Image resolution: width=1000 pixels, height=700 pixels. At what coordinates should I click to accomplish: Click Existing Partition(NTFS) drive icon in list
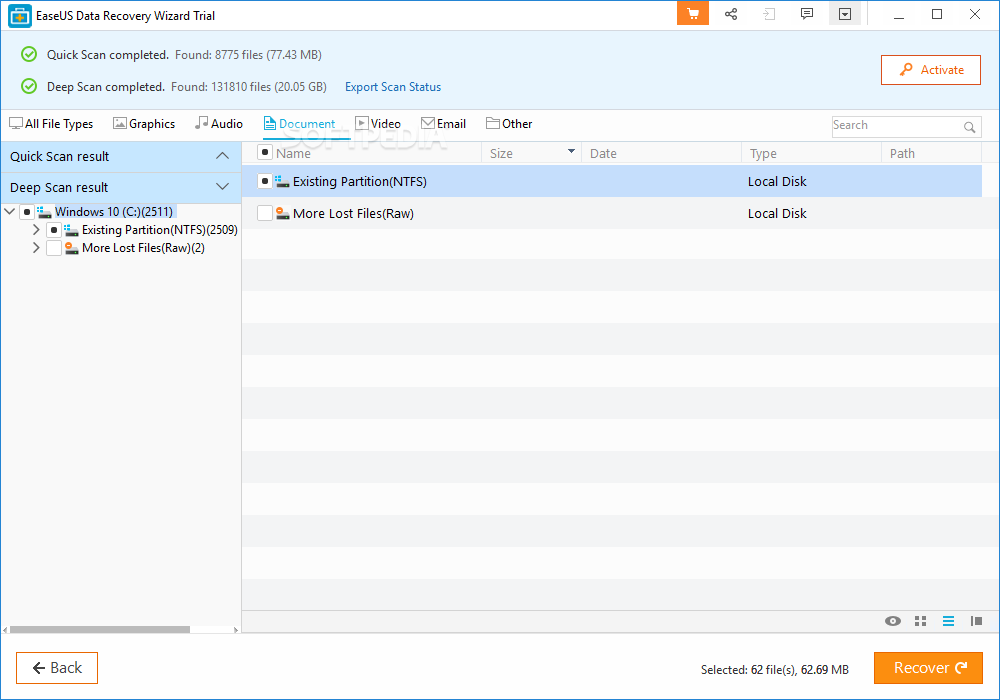tap(282, 182)
